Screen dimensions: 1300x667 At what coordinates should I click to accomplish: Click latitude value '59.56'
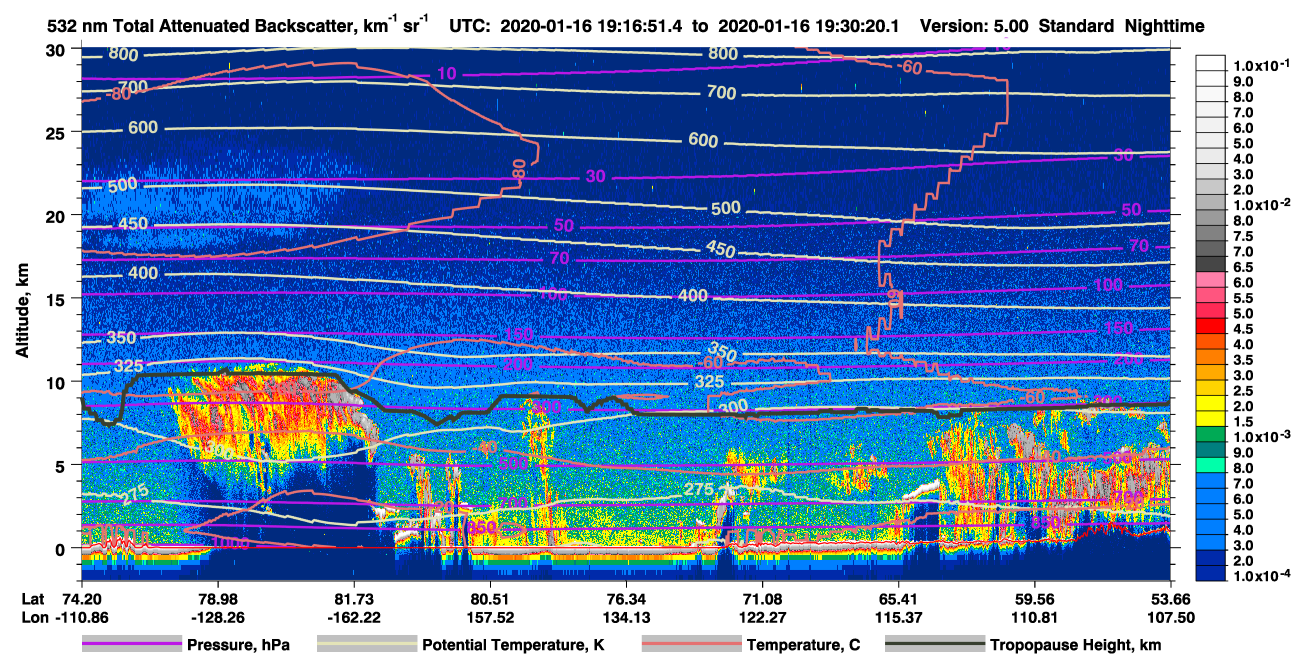tap(1035, 599)
